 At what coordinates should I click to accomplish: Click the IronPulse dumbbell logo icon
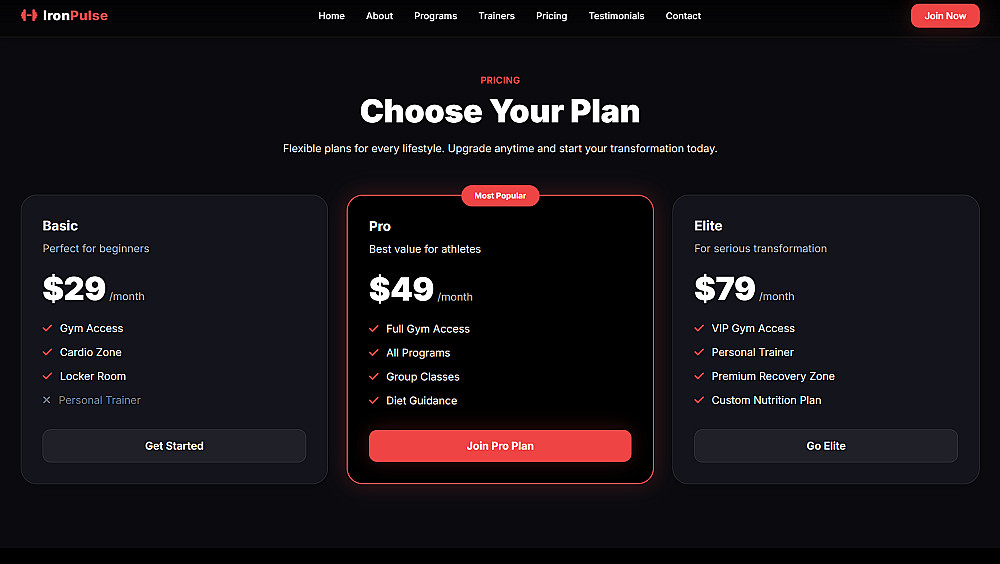pos(28,16)
